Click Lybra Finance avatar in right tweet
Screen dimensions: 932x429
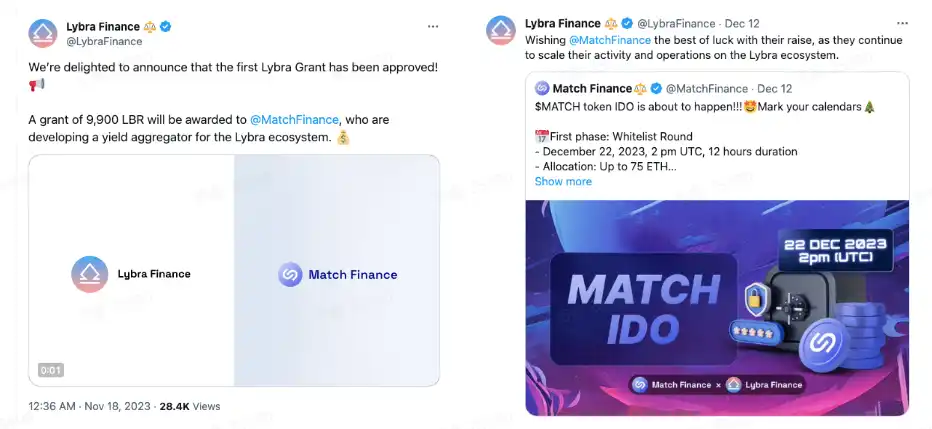(x=501, y=31)
